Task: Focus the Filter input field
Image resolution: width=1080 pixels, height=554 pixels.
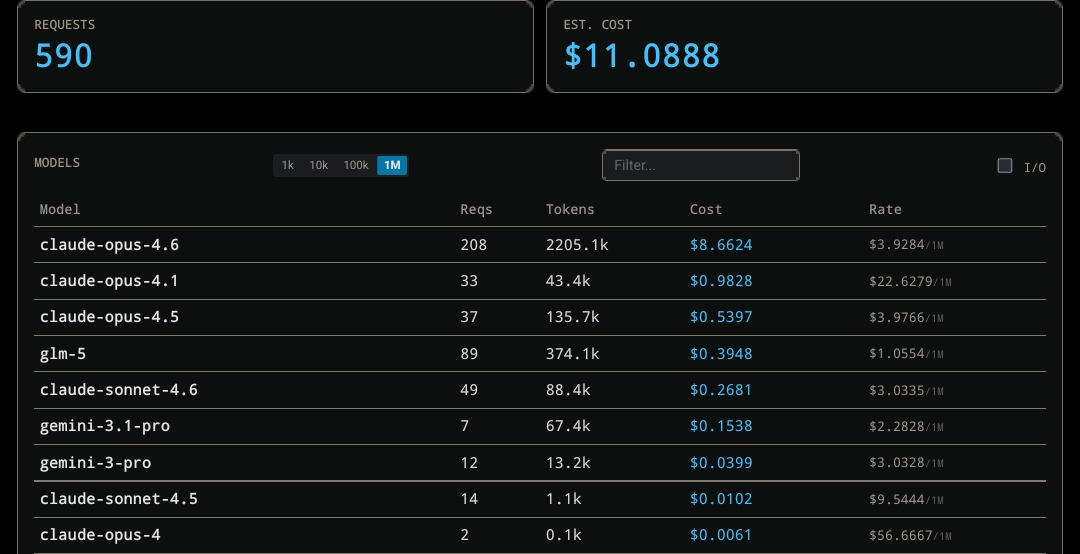Action: pos(700,165)
